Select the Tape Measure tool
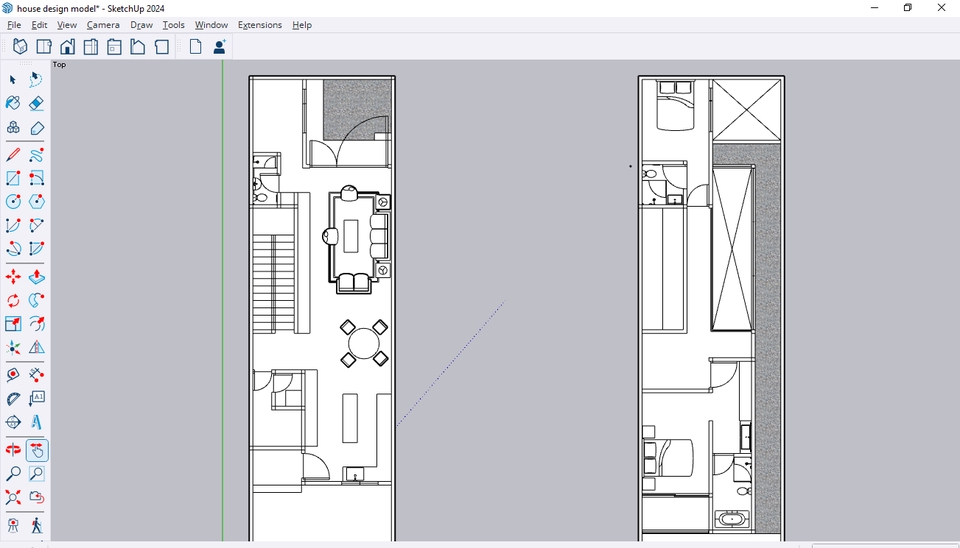960x548 pixels. pyautogui.click(x=13, y=375)
